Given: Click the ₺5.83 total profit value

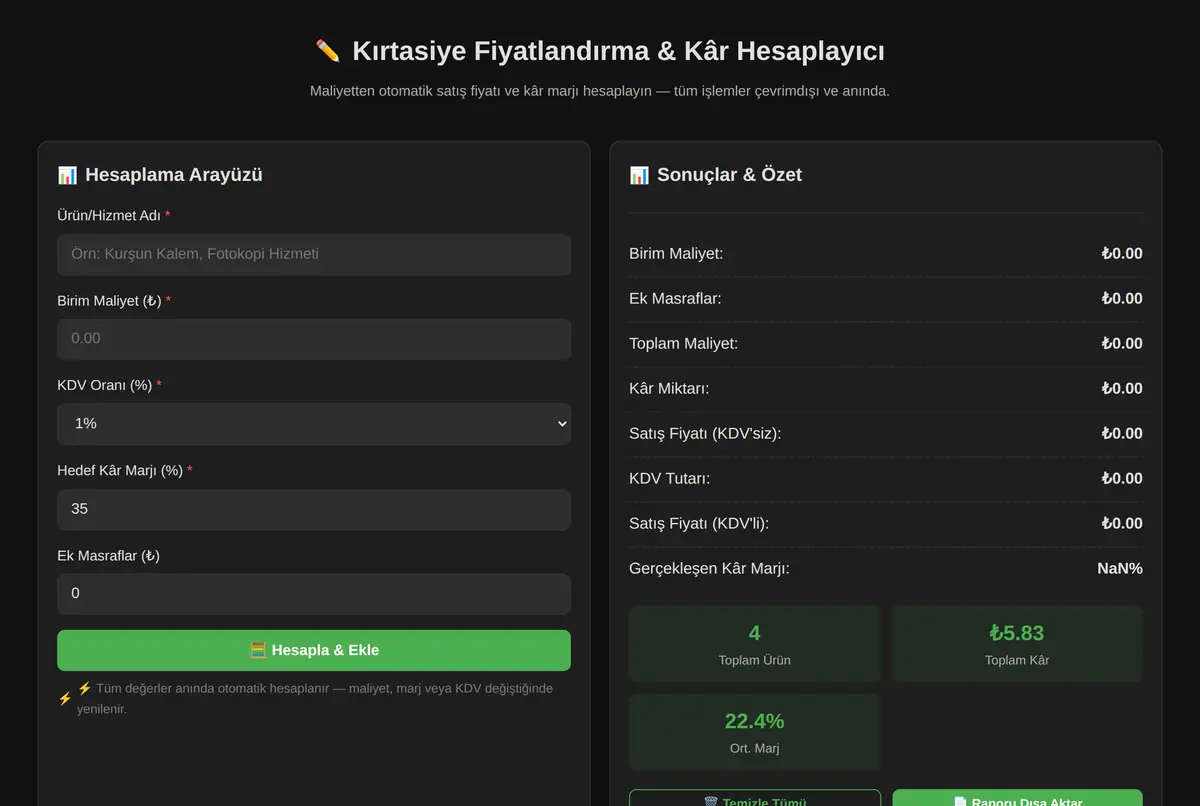Looking at the screenshot, I should click(x=1017, y=633).
